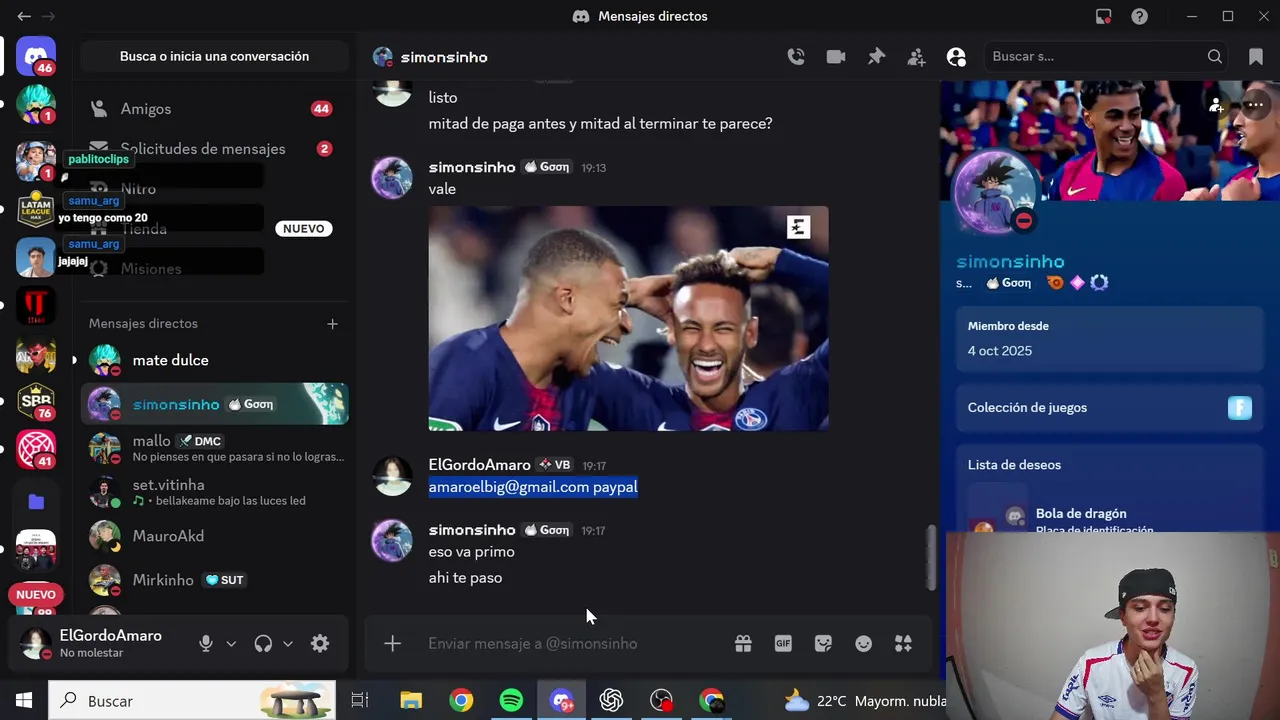
Task: Open own user panel ElGordoAmaro
Action: pos(100,644)
